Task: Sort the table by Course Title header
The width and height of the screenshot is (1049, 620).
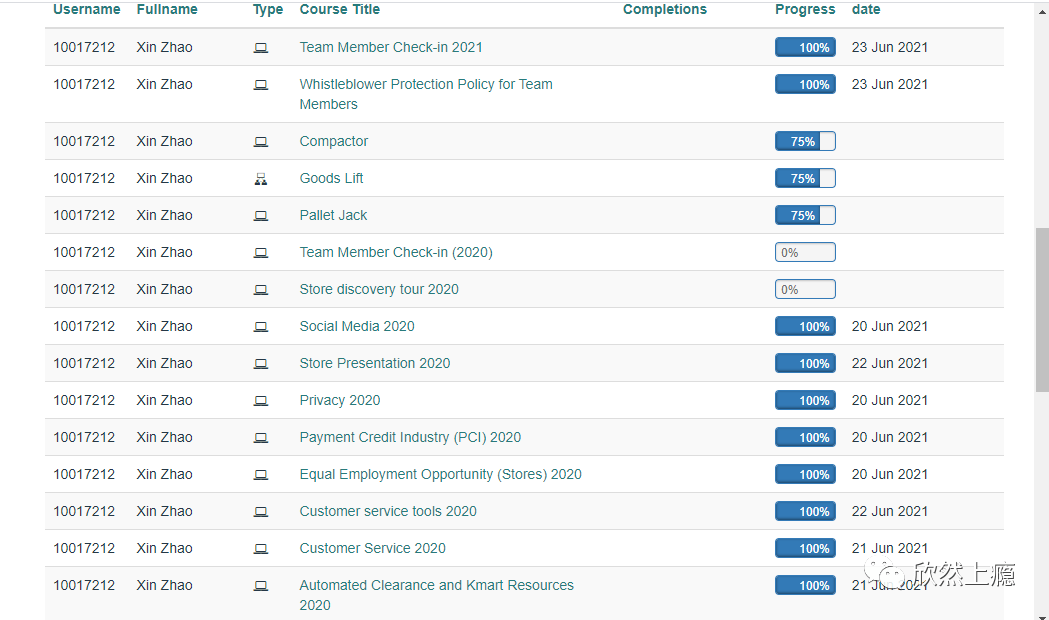Action: point(339,10)
